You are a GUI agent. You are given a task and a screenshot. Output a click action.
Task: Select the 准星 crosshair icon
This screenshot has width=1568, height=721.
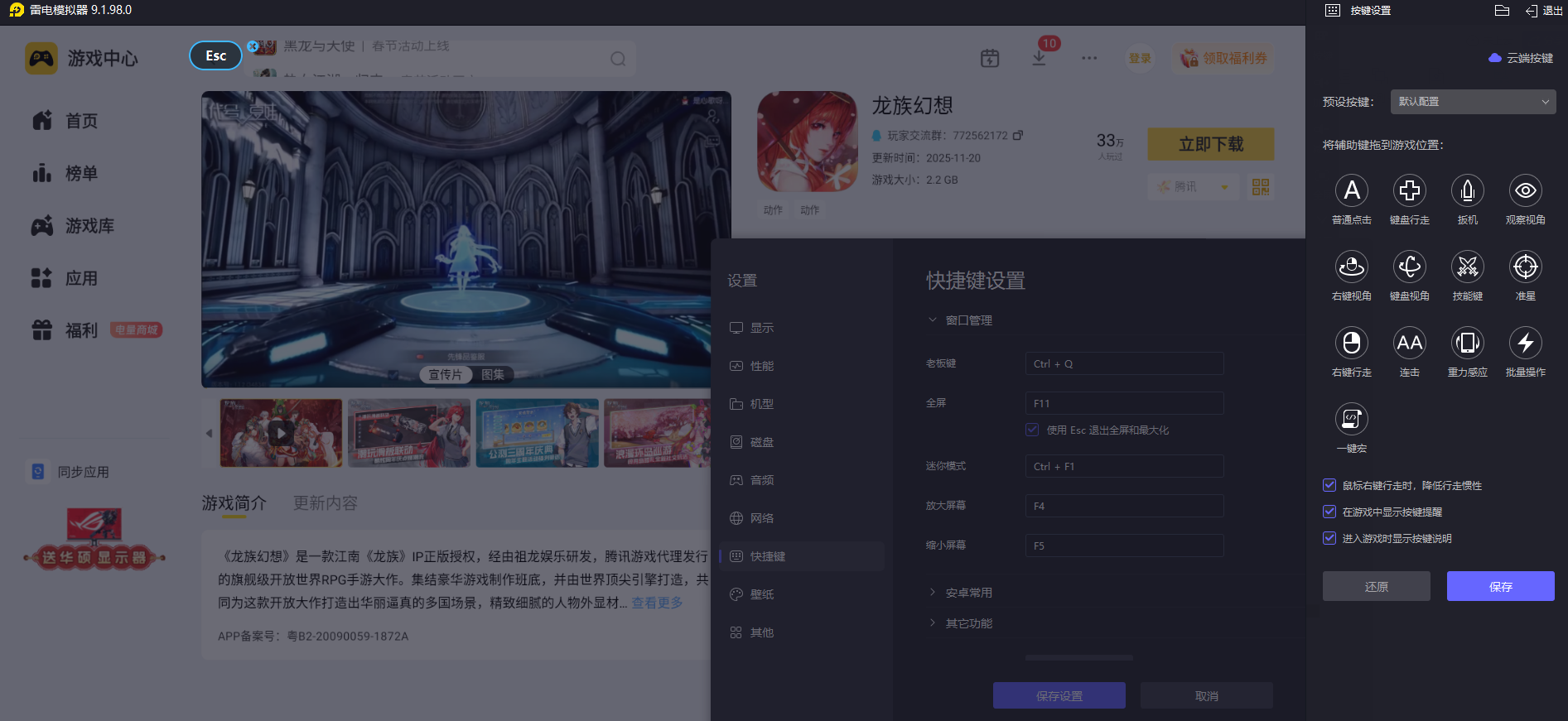[1526, 267]
